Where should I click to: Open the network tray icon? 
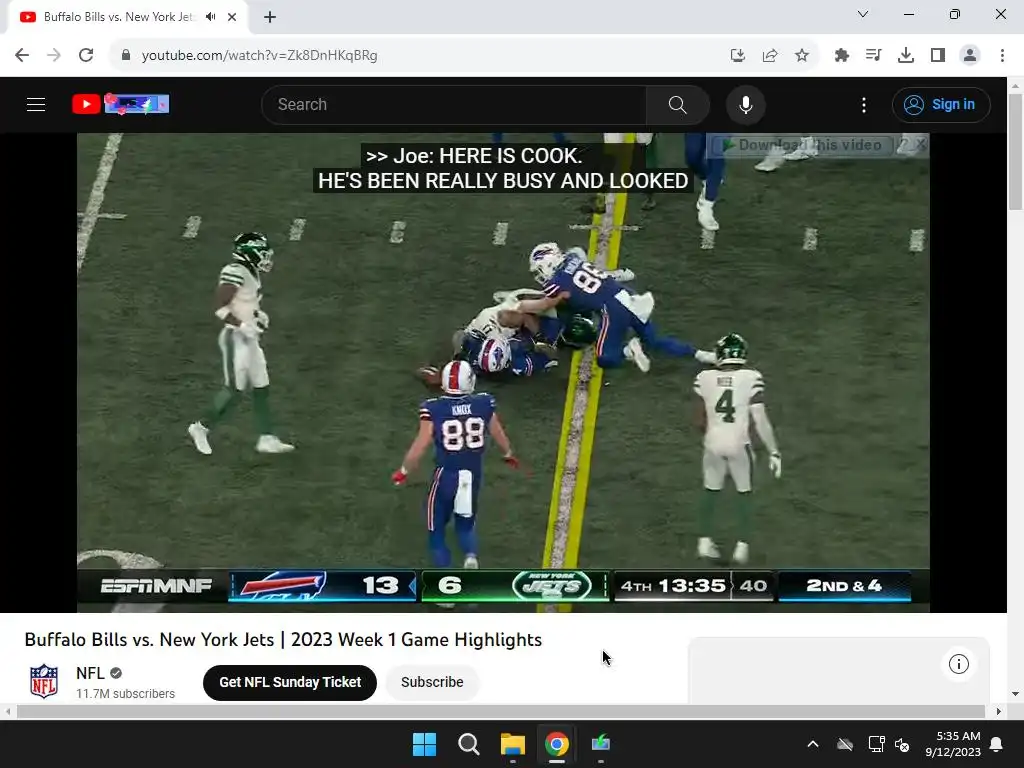pos(876,744)
